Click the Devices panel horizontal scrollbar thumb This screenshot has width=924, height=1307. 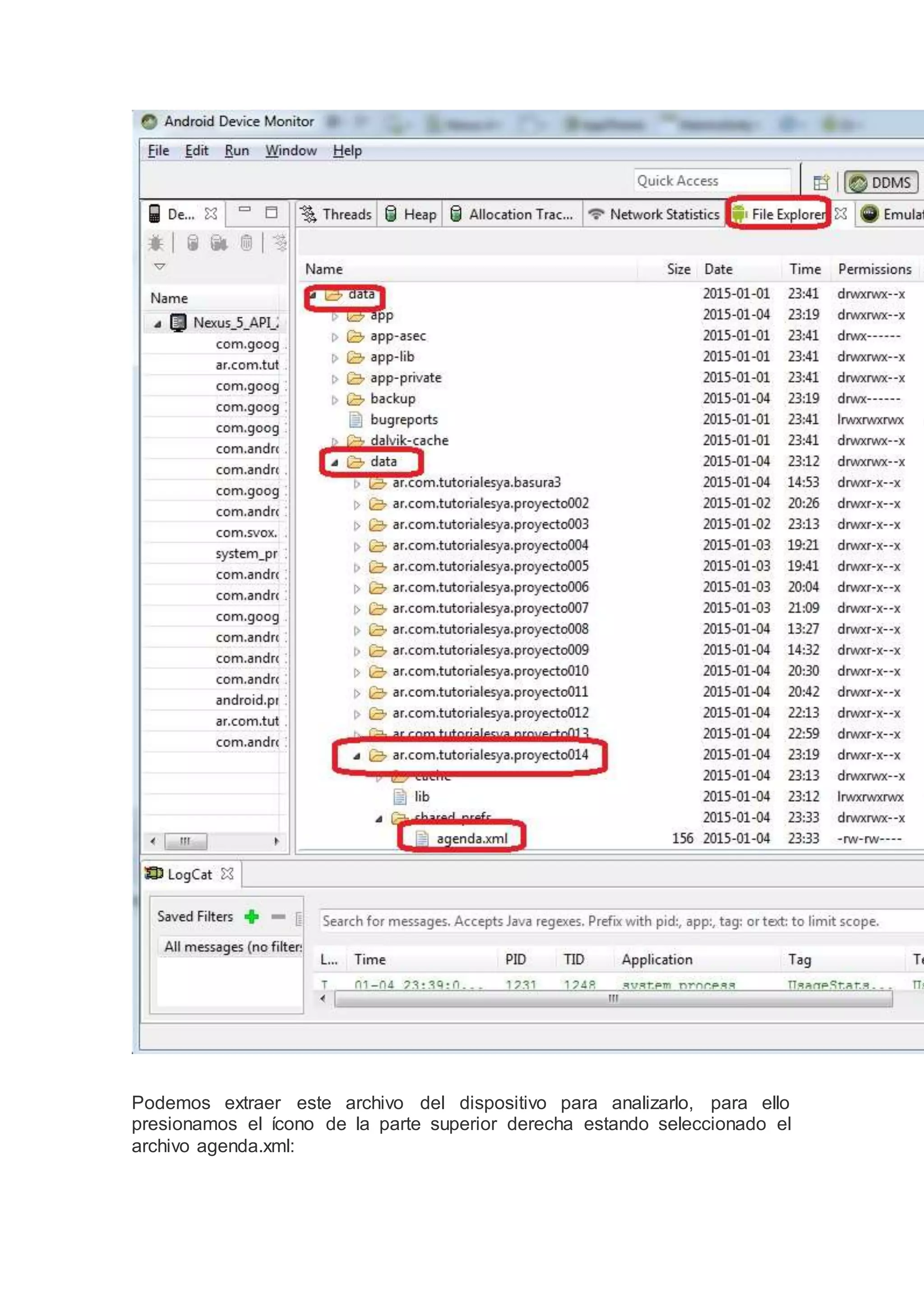(x=185, y=841)
